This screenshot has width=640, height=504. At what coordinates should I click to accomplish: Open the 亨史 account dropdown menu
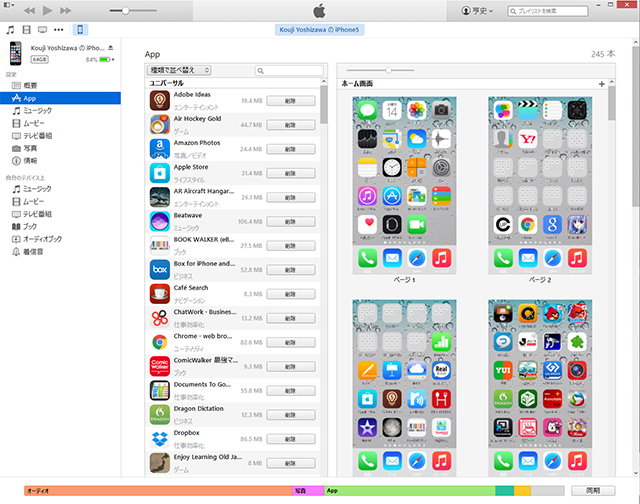(477, 11)
